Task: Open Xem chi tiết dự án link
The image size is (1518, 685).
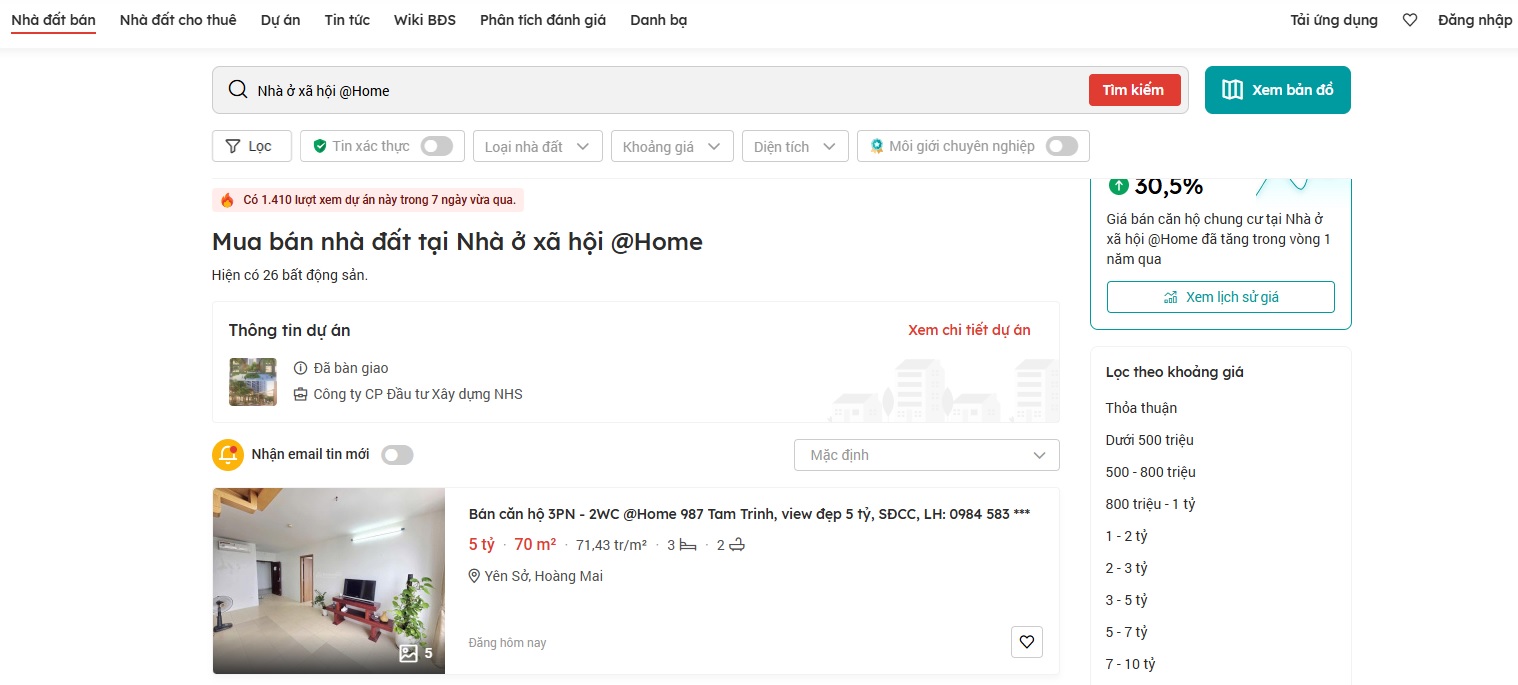Action: pos(968,329)
